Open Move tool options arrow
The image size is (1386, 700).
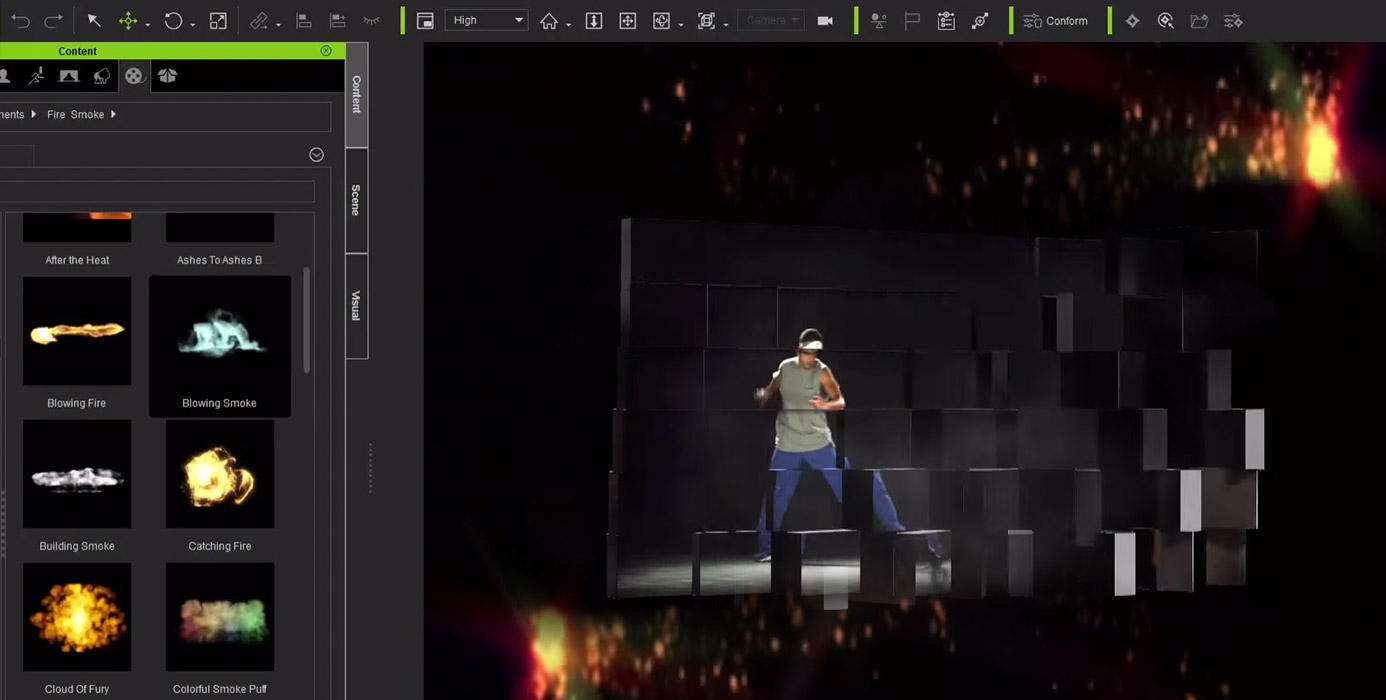147,23
